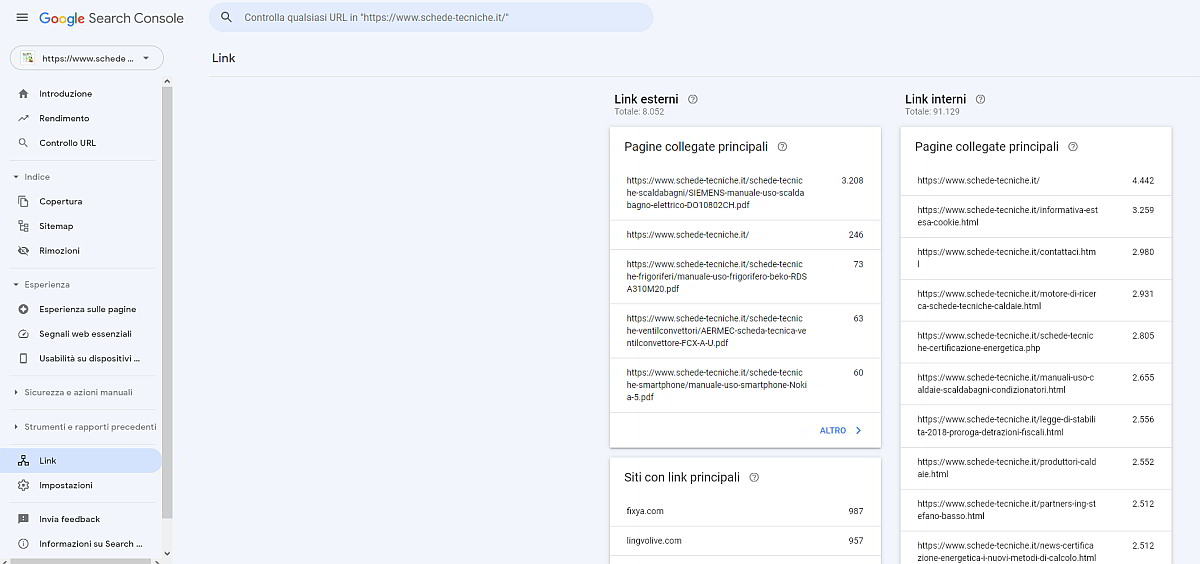Click help icon beside Siti con link principali
Screen dimensions: 1200x564
pyautogui.click(x=754, y=477)
